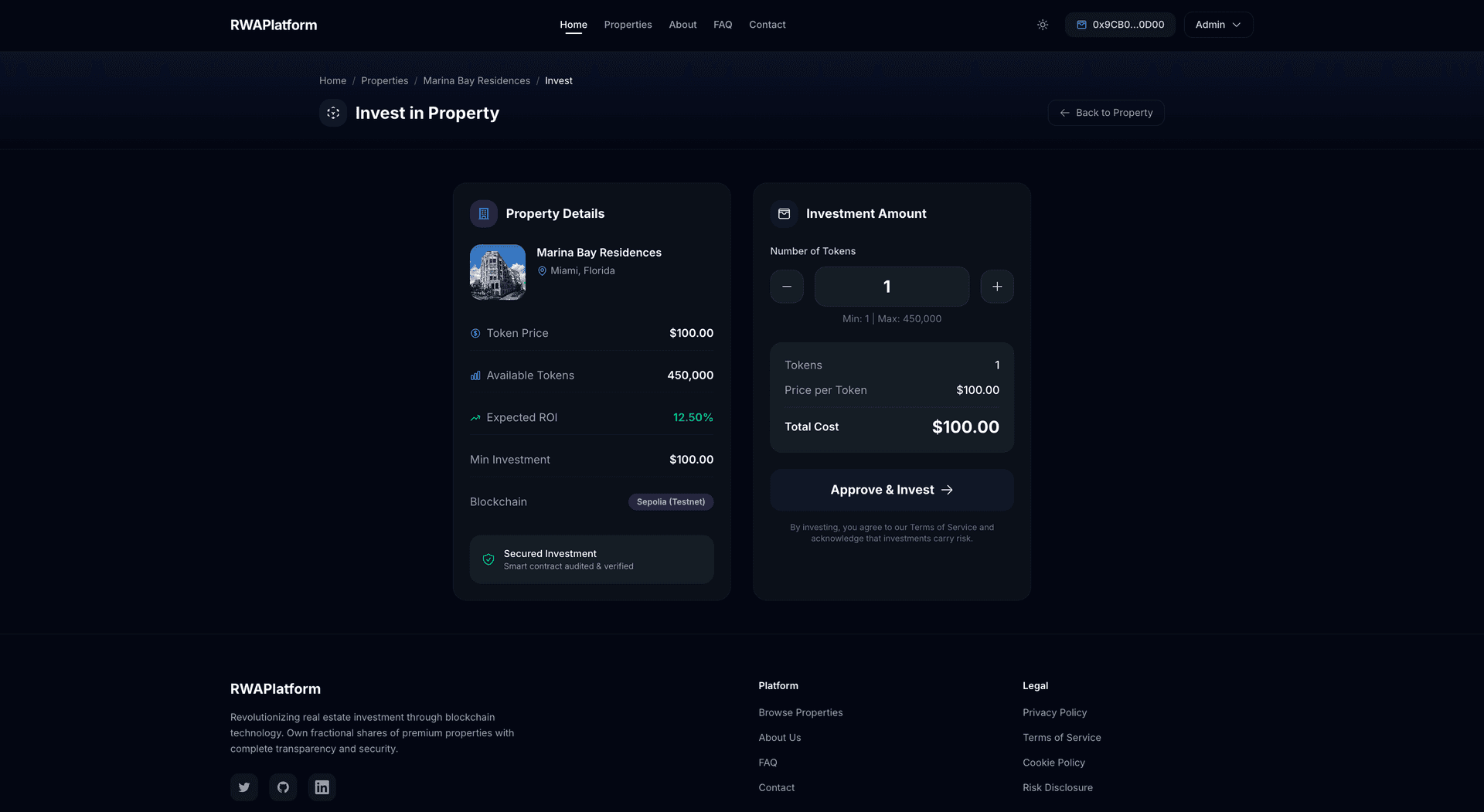Open the Properties nav menu item

(x=628, y=25)
